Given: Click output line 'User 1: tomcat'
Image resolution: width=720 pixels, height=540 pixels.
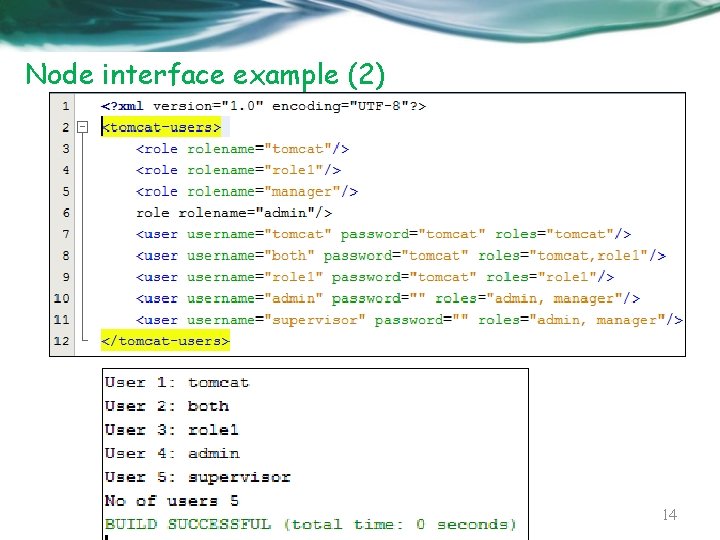Looking at the screenshot, I should pyautogui.click(x=177, y=382).
